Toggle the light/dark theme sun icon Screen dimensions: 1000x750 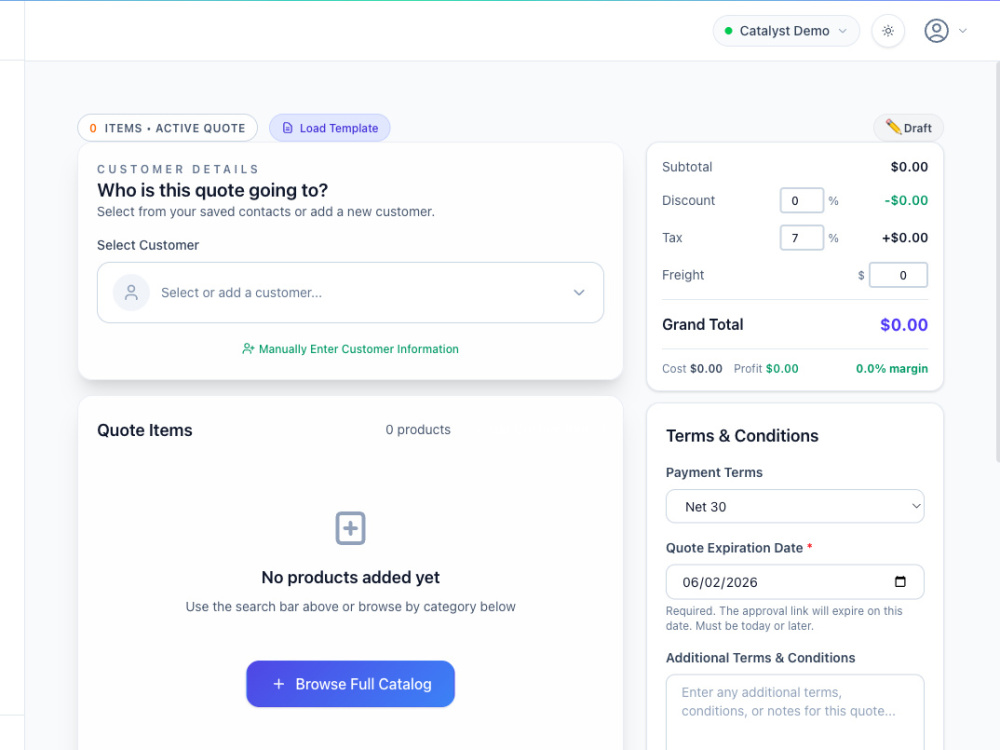tap(888, 31)
